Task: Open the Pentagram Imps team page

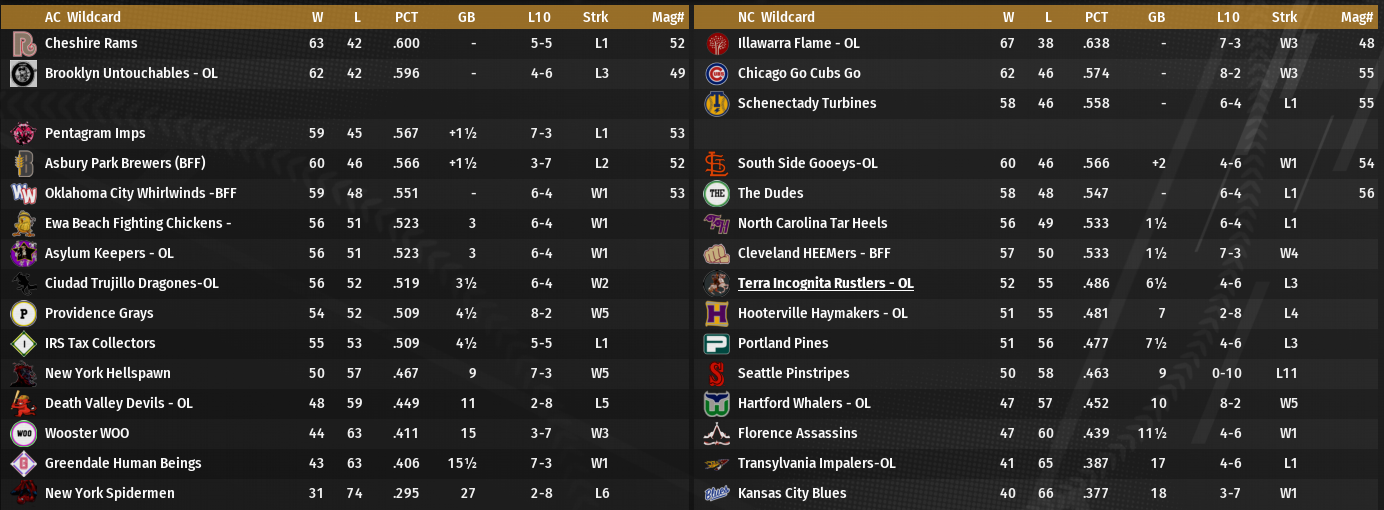Action: coord(95,134)
